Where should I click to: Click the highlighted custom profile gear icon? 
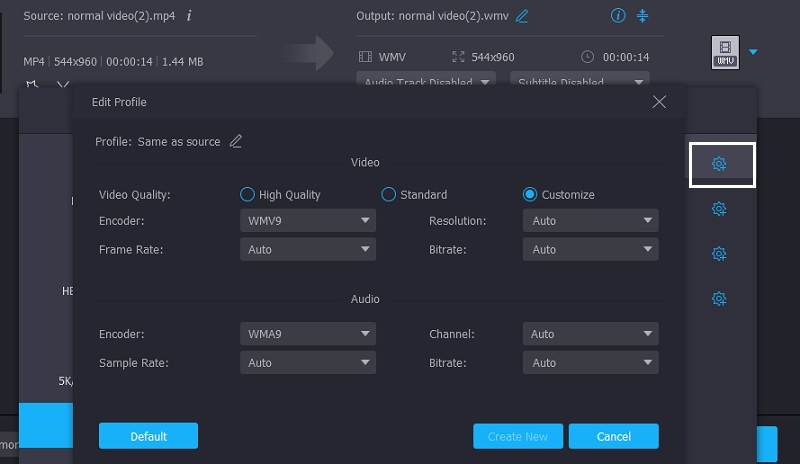tap(719, 165)
